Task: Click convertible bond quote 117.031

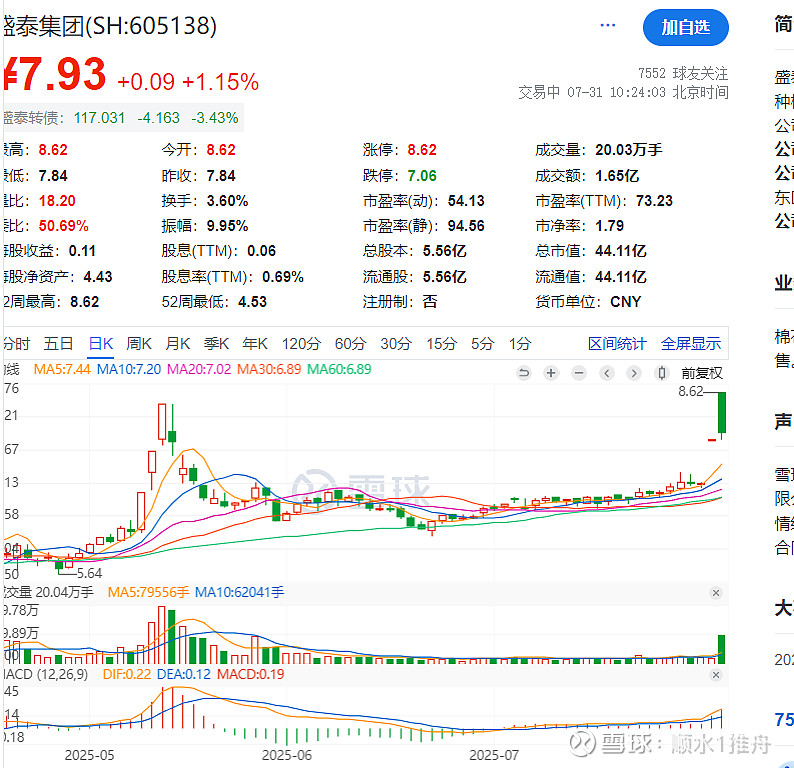Action: pyautogui.click(x=99, y=118)
